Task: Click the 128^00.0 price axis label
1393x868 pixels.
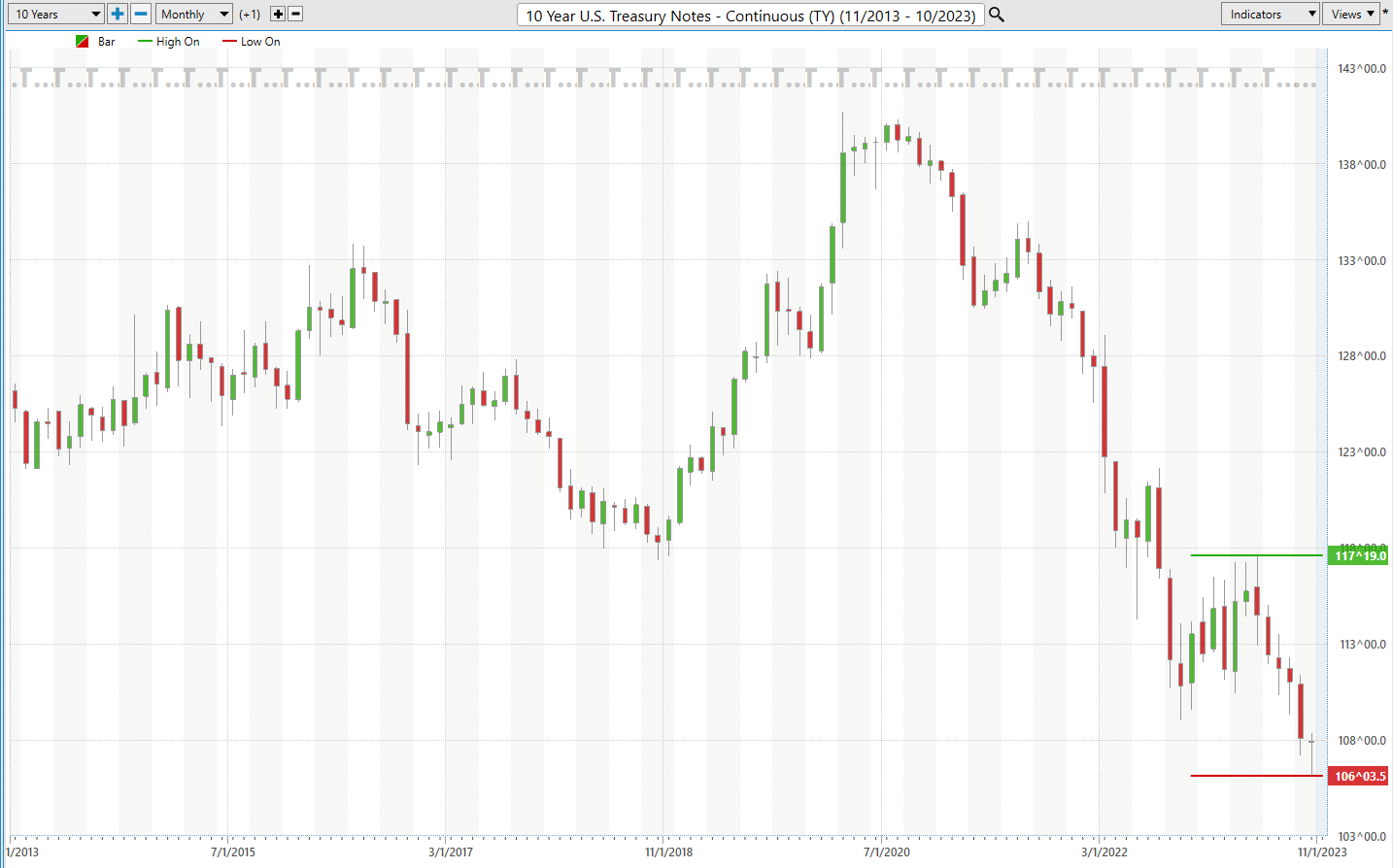Action: pos(1361,355)
